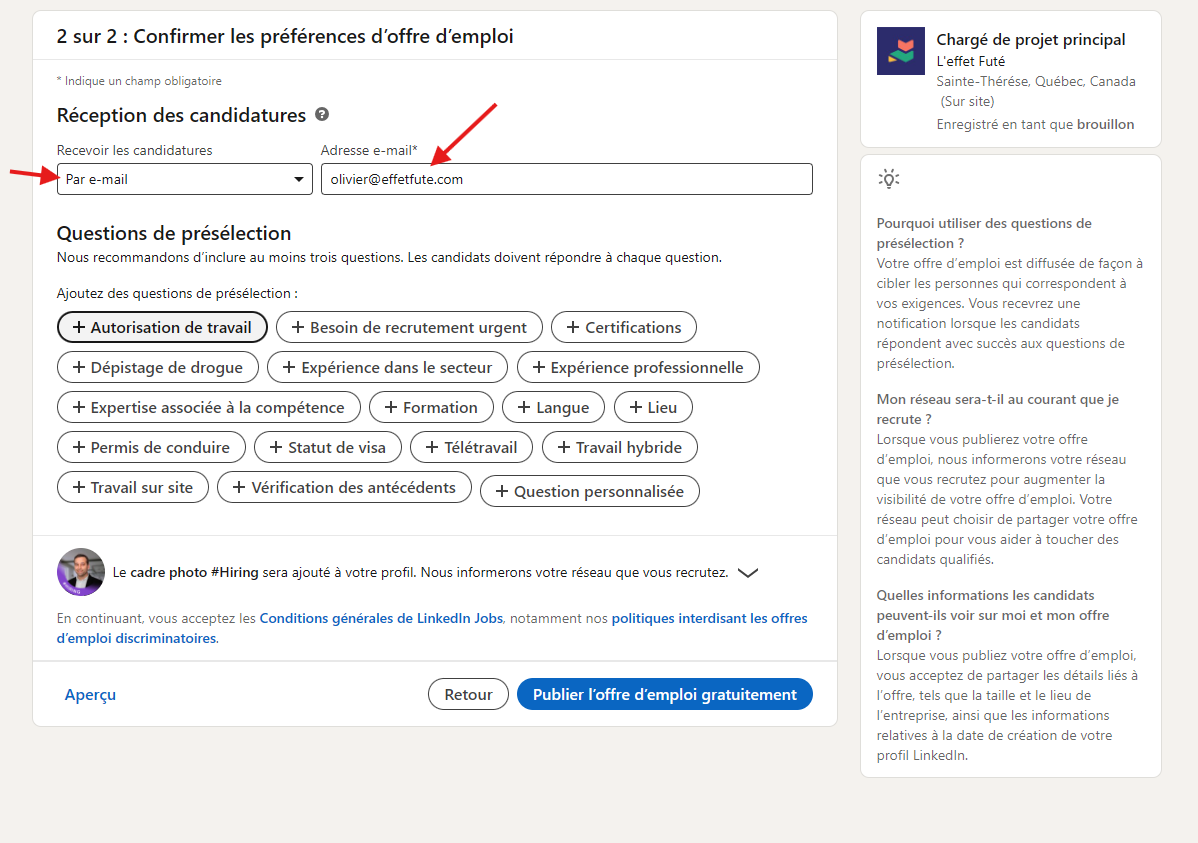Add the Expérience dans le secteur question
This screenshot has width=1198, height=843.
pos(387,367)
